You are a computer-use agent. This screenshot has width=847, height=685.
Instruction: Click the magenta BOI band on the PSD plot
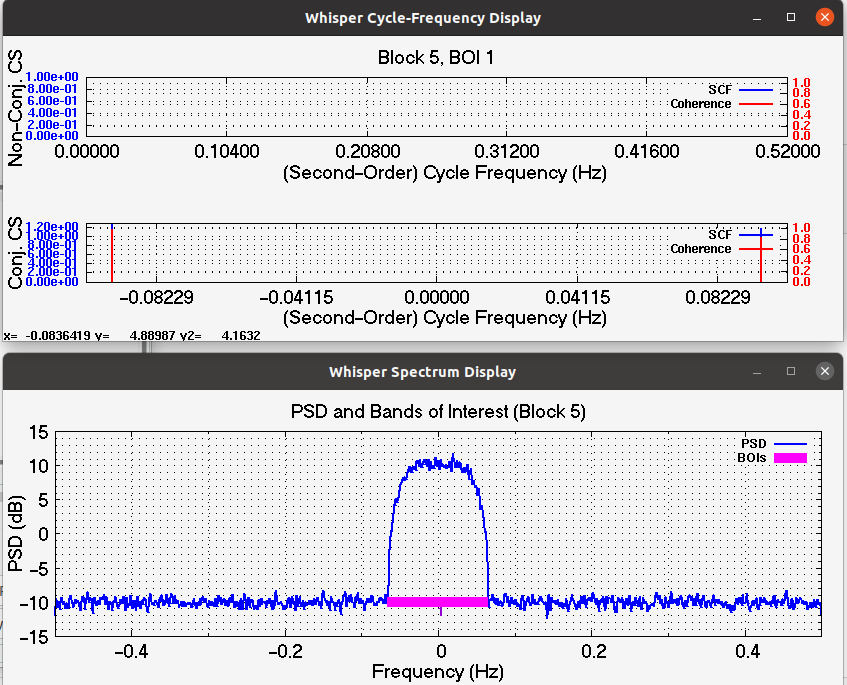pos(435,602)
